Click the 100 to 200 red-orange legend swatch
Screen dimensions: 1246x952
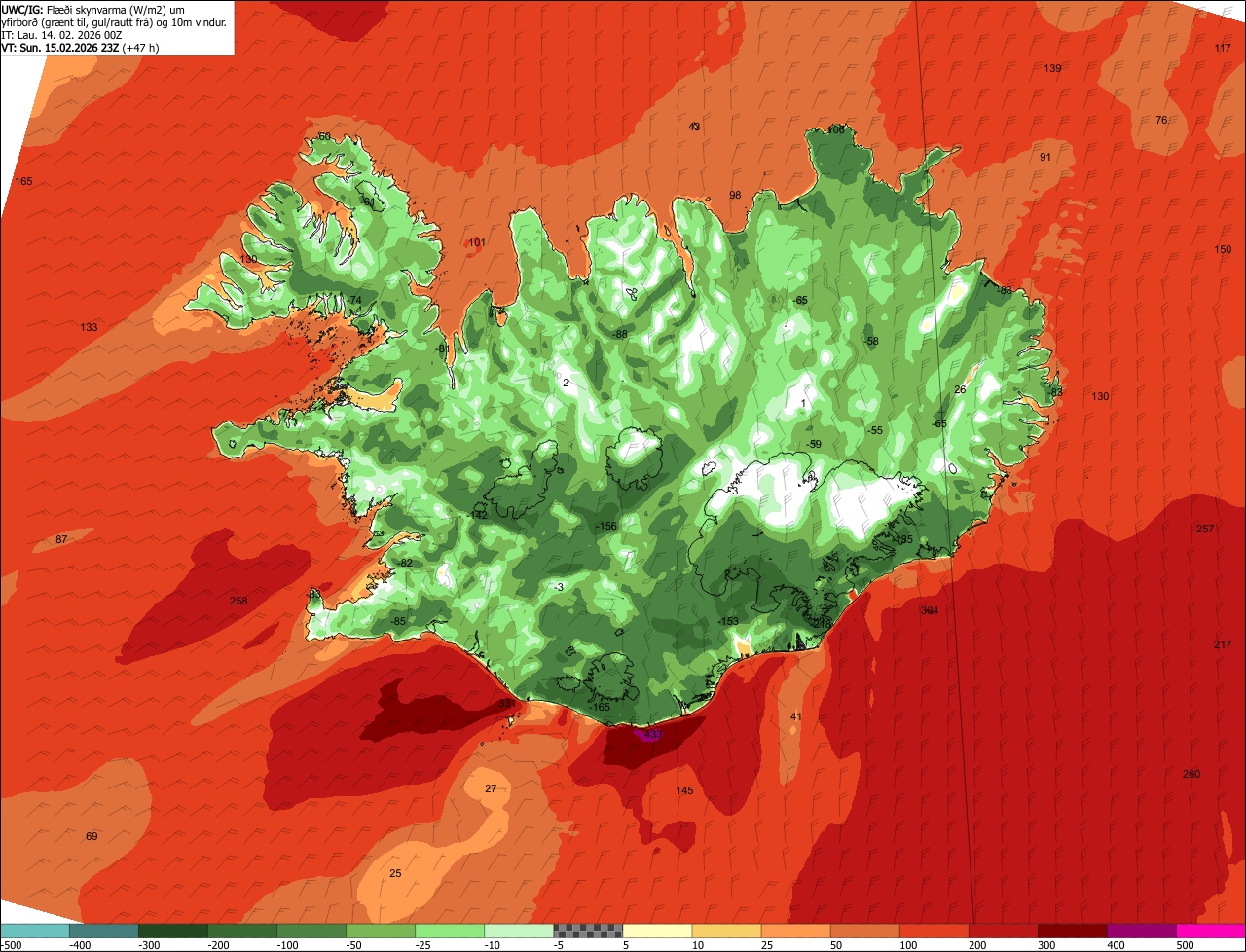pyautogui.click(x=934, y=931)
